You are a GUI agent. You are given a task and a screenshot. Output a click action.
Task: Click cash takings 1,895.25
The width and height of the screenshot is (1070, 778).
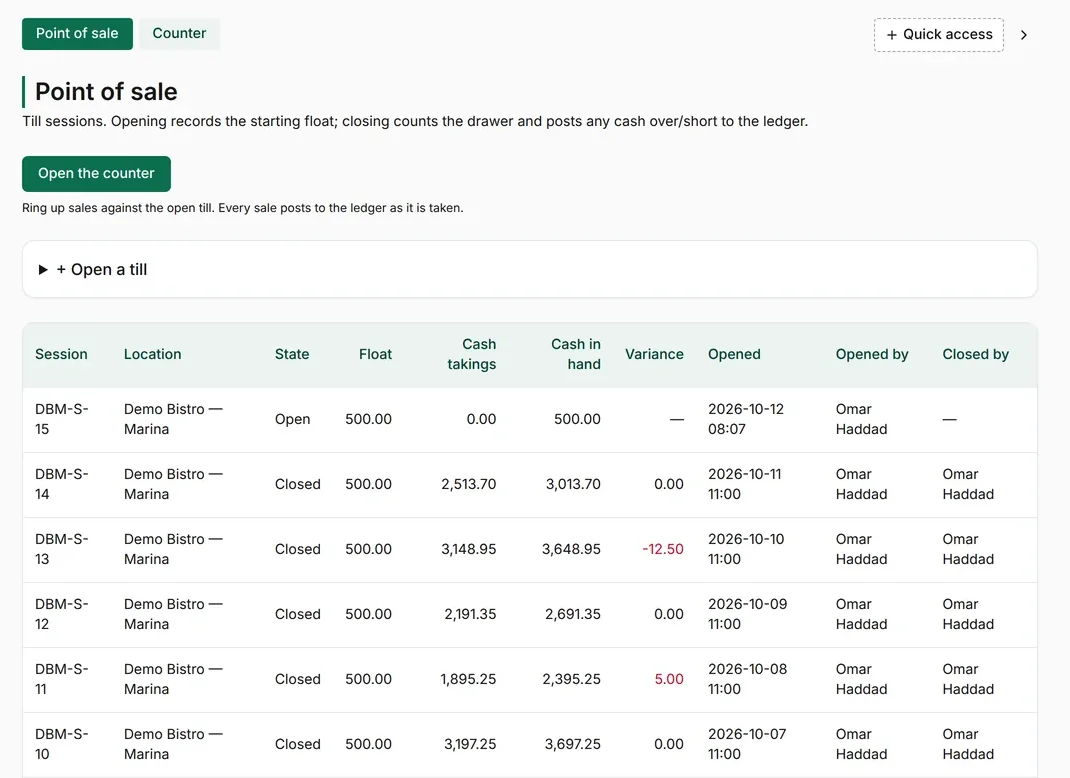coord(468,679)
